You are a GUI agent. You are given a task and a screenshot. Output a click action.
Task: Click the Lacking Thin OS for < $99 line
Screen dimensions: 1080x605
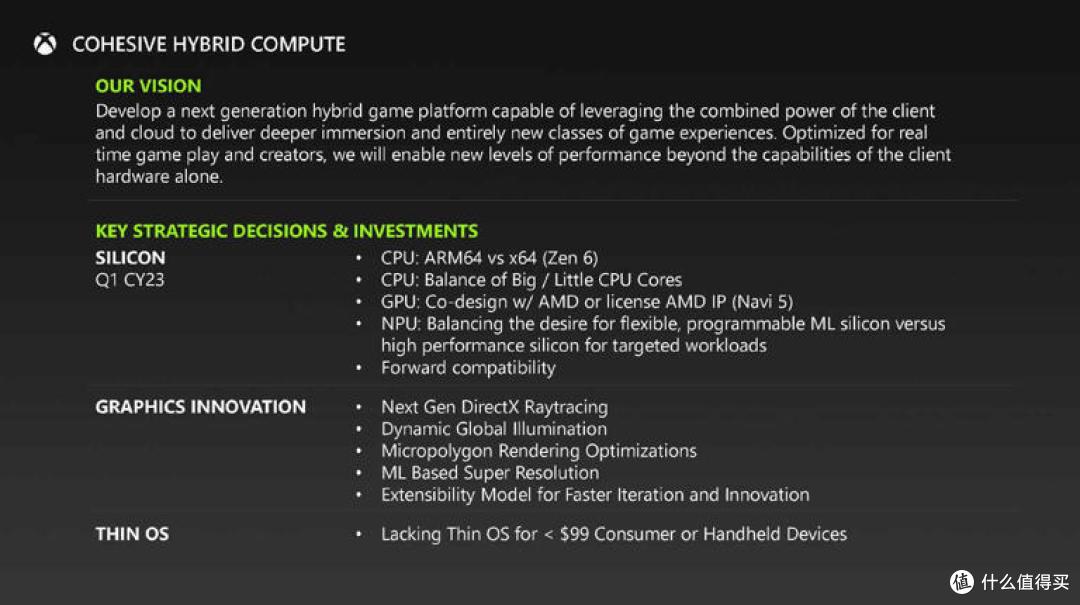point(613,534)
